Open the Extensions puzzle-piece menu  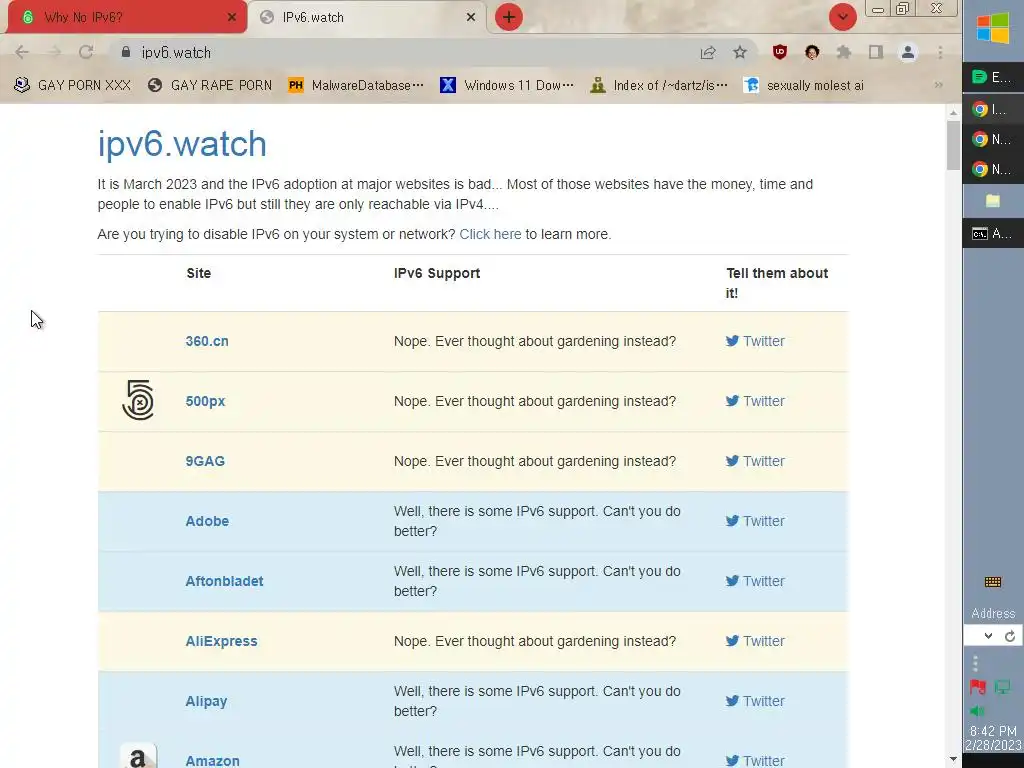[844, 52]
